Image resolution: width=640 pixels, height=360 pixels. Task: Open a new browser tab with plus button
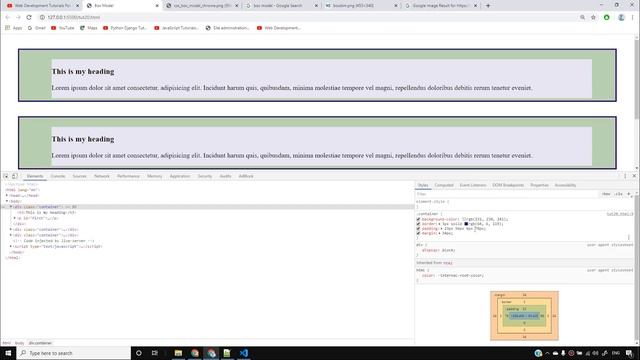point(488,6)
